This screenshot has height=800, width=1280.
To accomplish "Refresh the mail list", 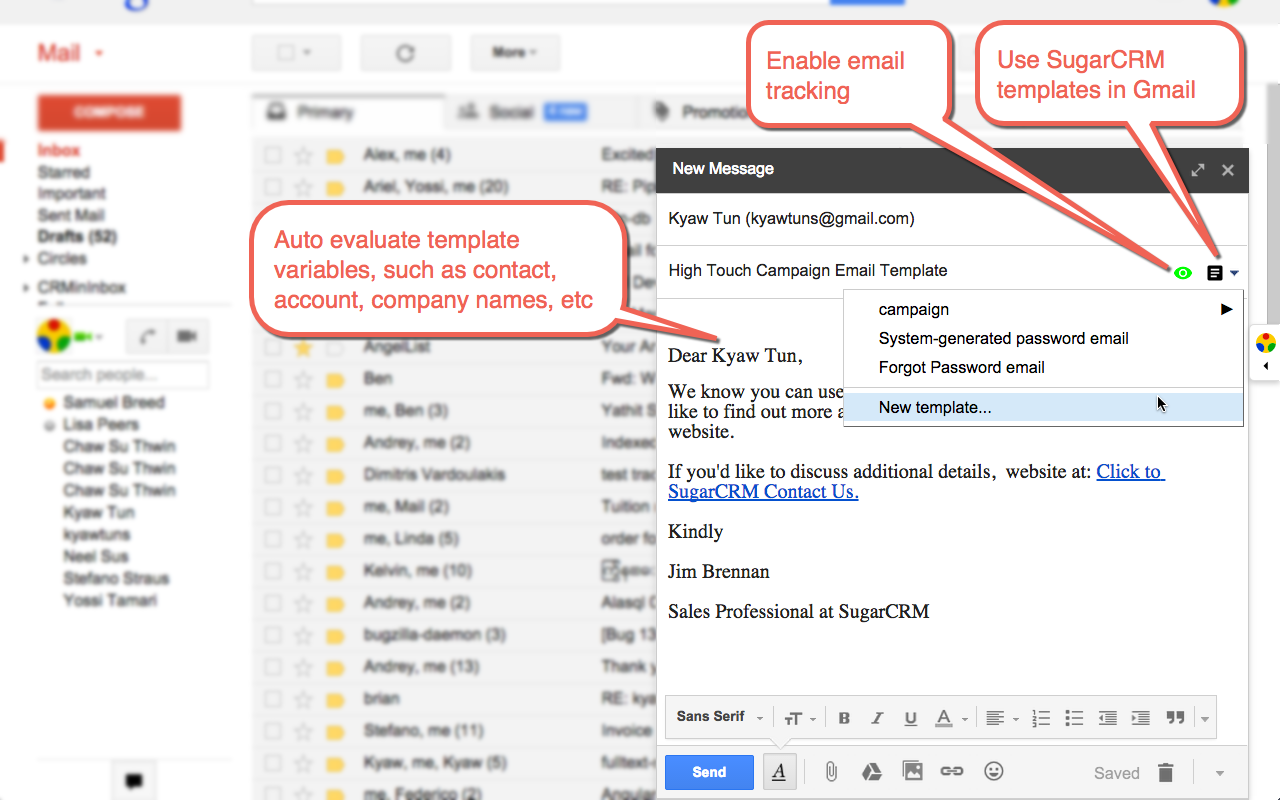I will pos(405,53).
